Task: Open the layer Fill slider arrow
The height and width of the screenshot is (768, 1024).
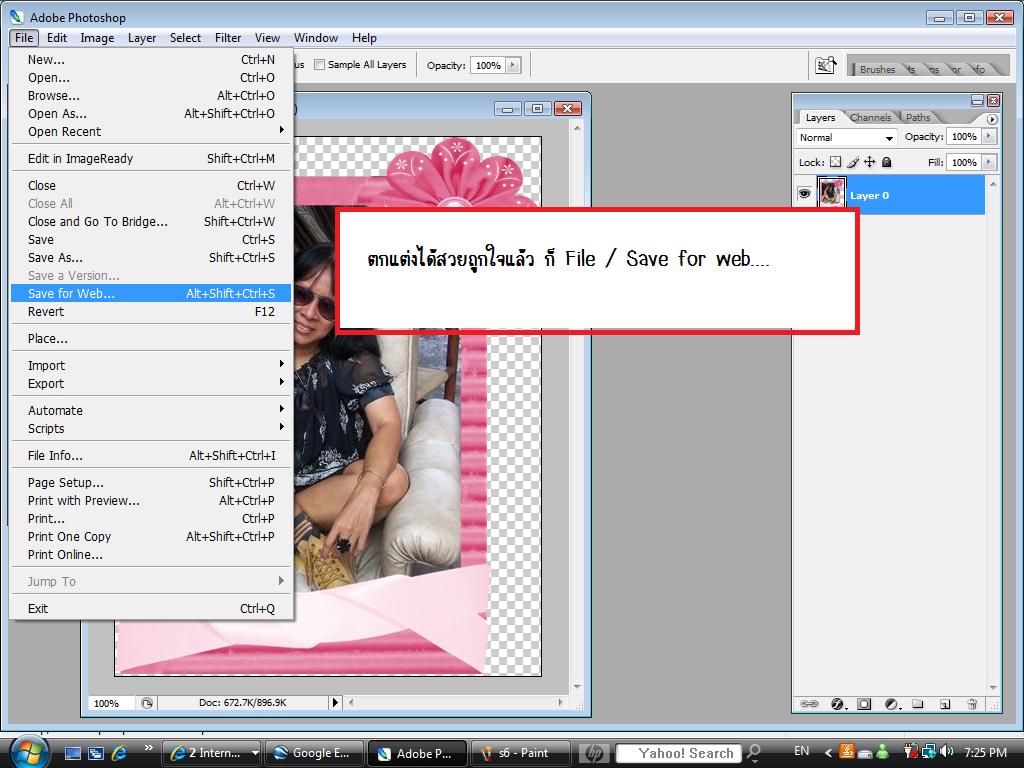Action: coord(990,162)
